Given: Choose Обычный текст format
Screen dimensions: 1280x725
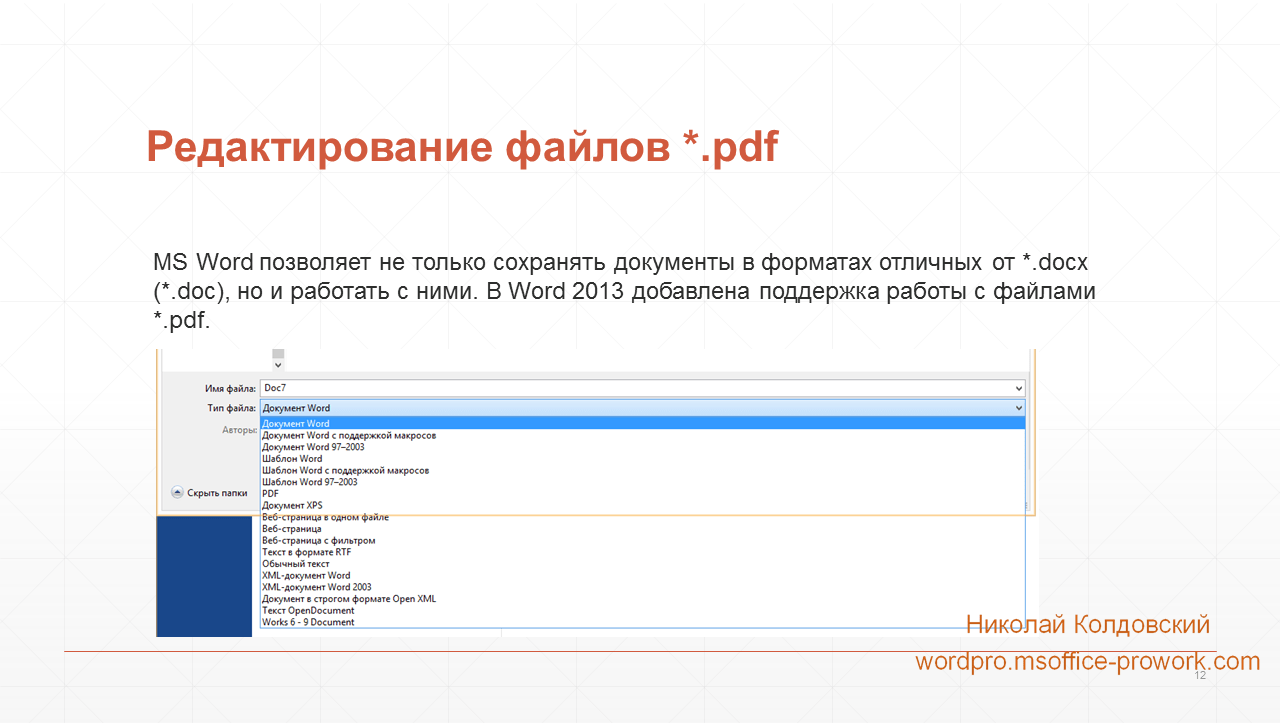Looking at the screenshot, I should 295,564.
